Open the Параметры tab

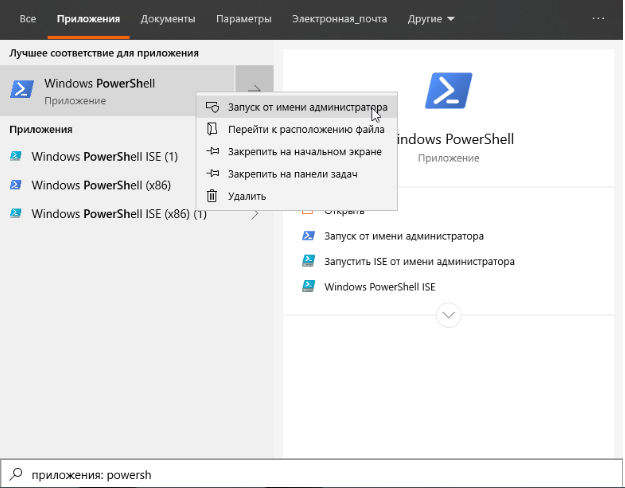244,19
